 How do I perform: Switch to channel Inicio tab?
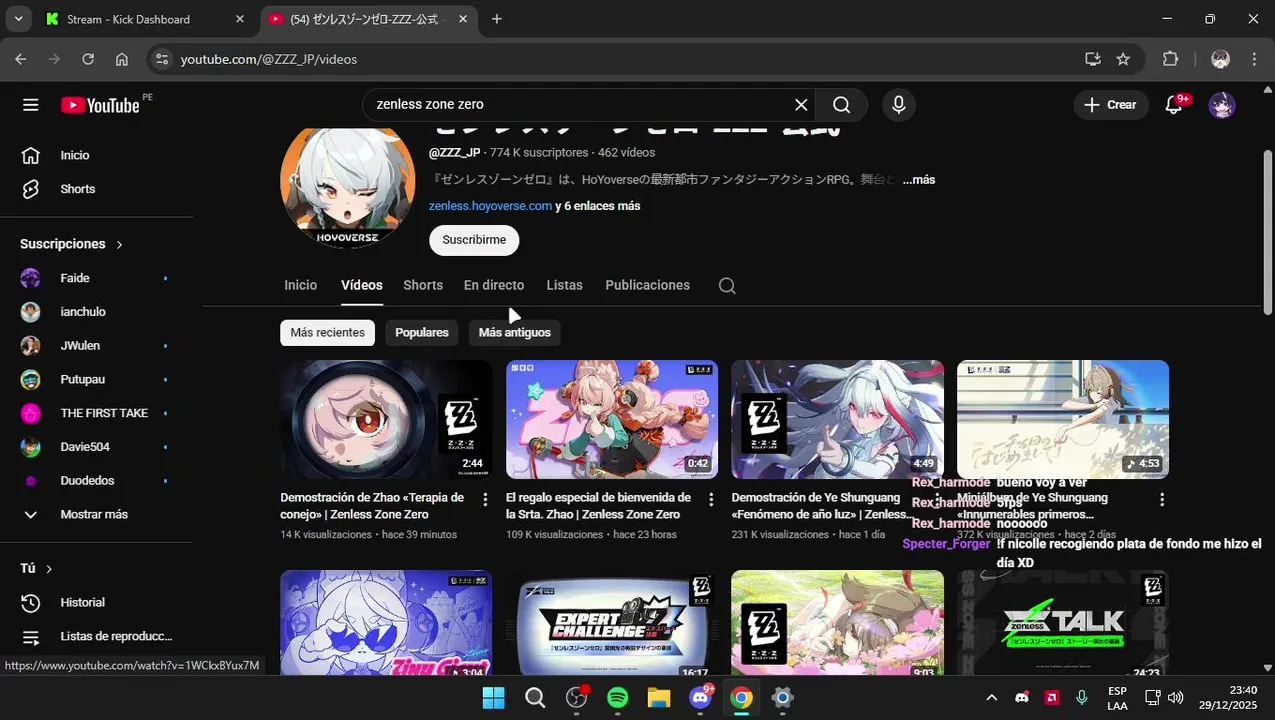coord(300,285)
